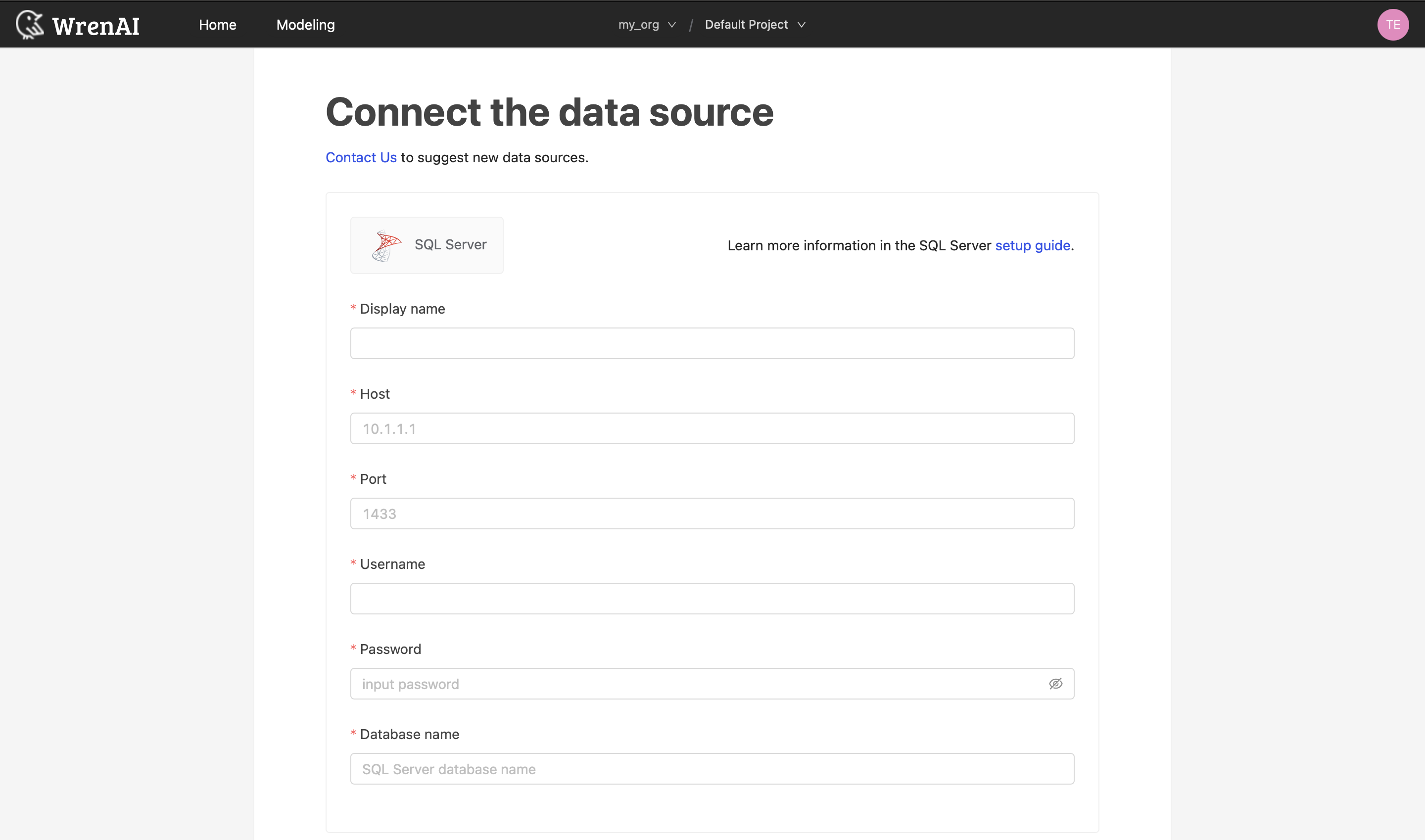This screenshot has width=1425, height=840.
Task: Click the Connect the data source heading
Action: [549, 112]
